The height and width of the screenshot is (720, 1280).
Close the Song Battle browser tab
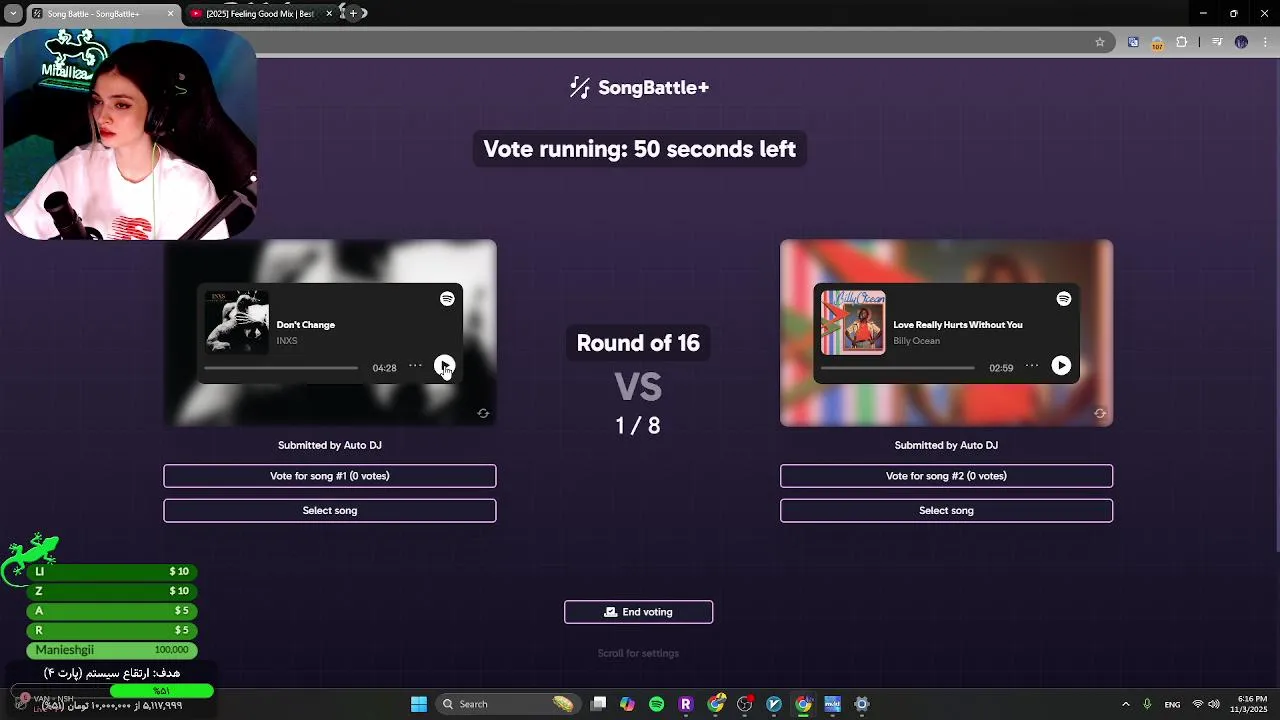tap(170, 14)
